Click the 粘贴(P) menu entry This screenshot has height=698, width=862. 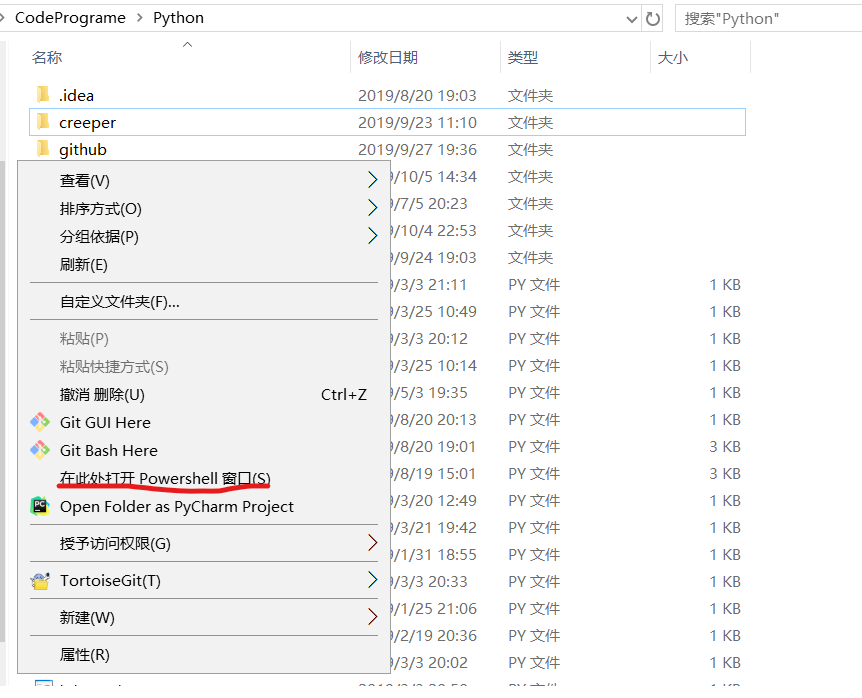click(x=203, y=338)
